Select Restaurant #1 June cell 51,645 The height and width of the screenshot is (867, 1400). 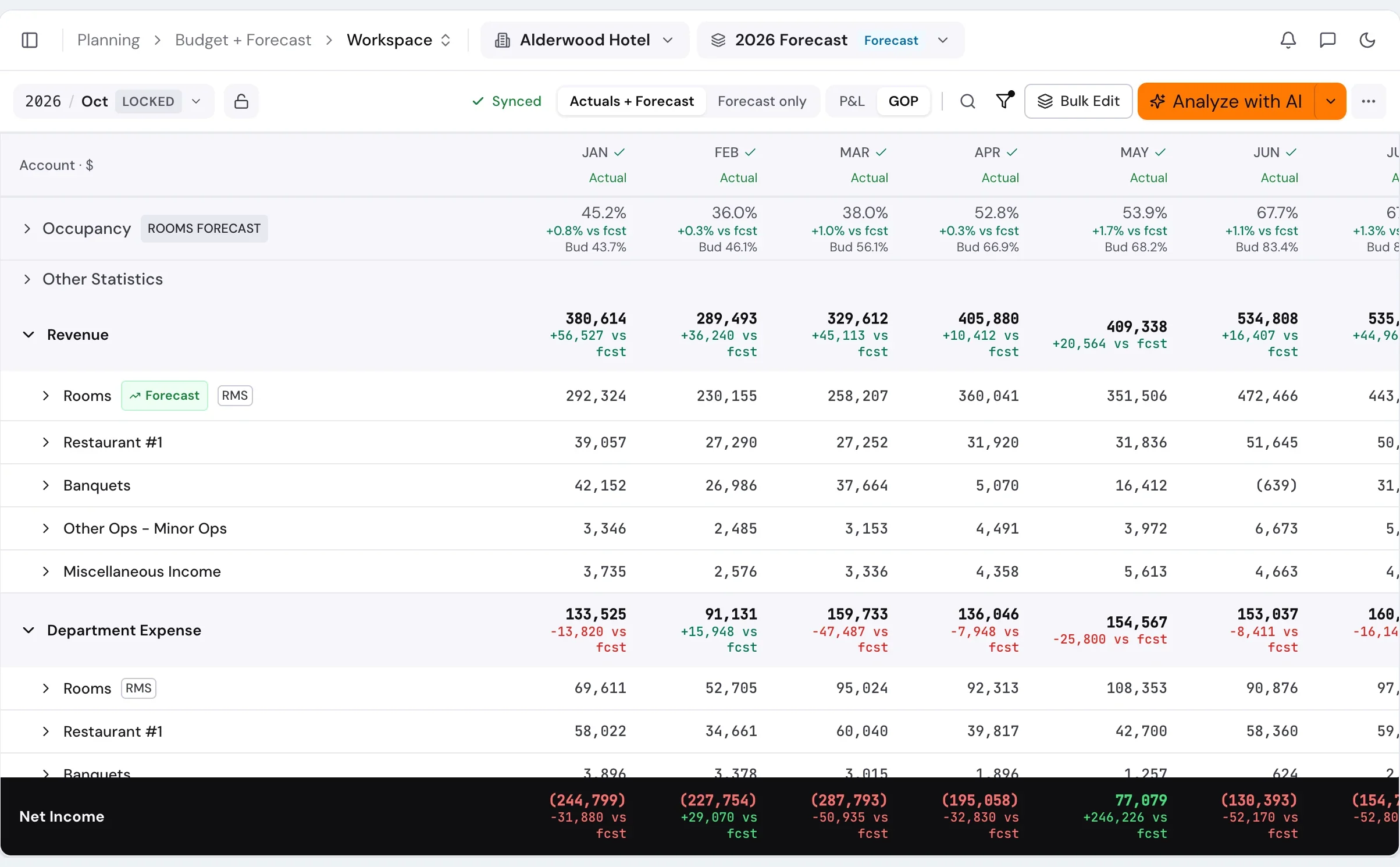point(1271,442)
